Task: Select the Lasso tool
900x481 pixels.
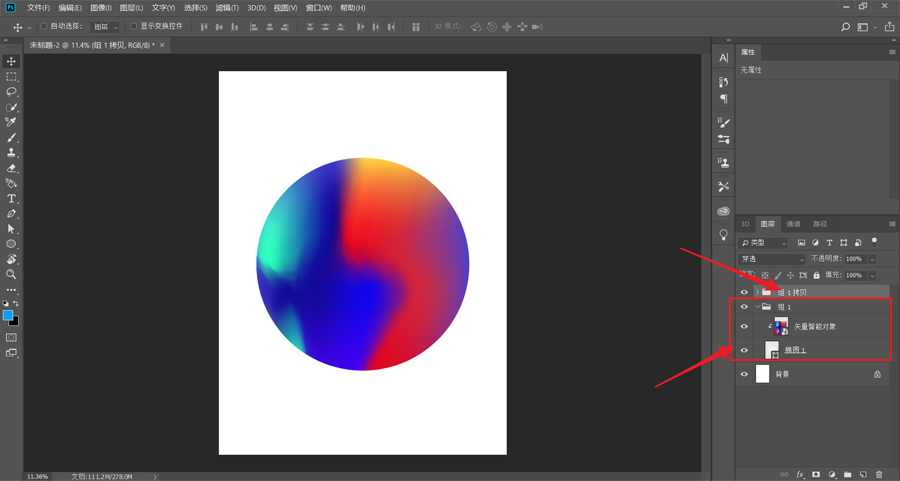Action: [12, 91]
